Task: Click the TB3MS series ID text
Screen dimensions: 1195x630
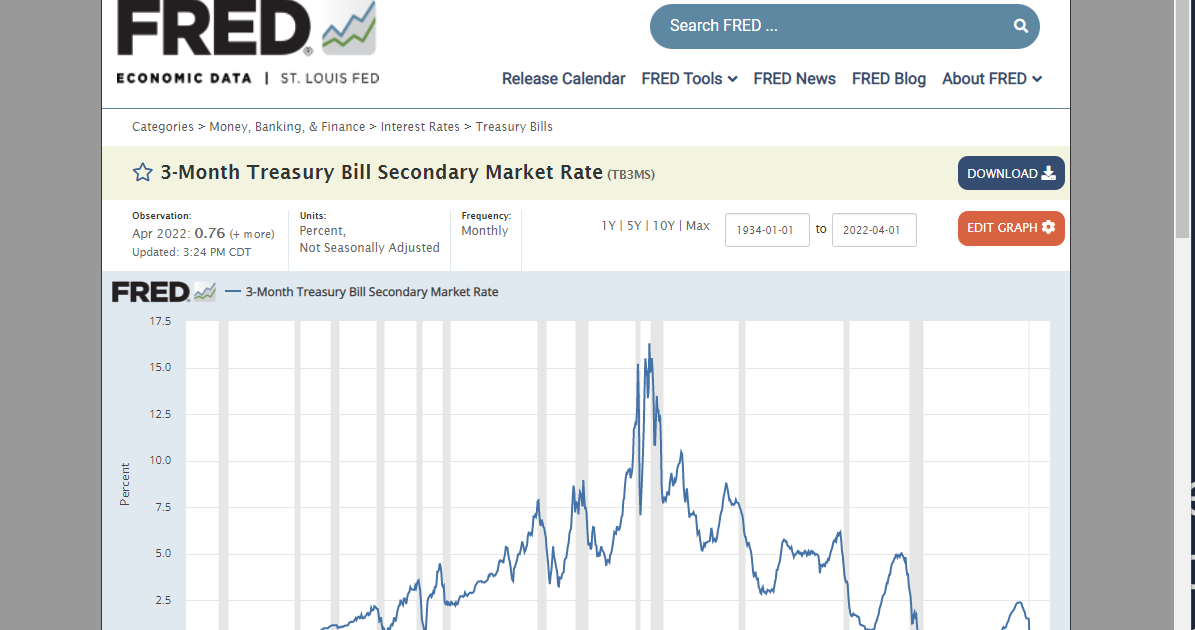Action: pyautogui.click(x=631, y=174)
